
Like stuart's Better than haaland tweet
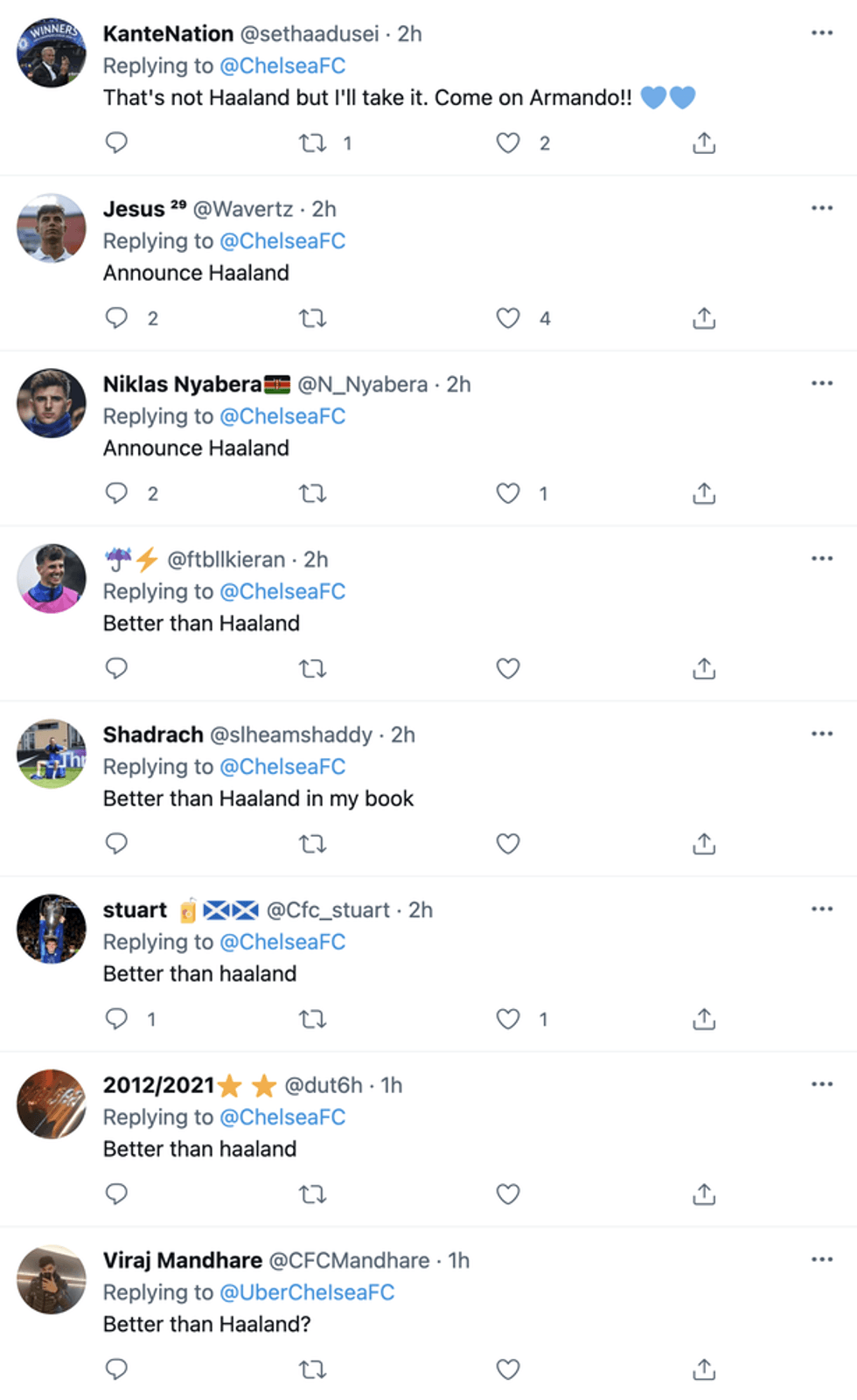508,1019
